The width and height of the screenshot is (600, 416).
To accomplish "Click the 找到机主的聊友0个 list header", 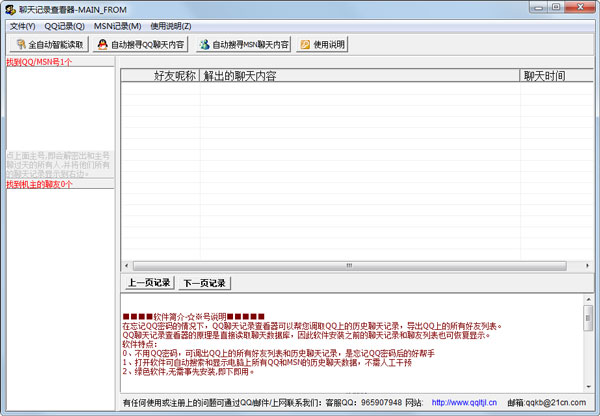I will 40,184.
